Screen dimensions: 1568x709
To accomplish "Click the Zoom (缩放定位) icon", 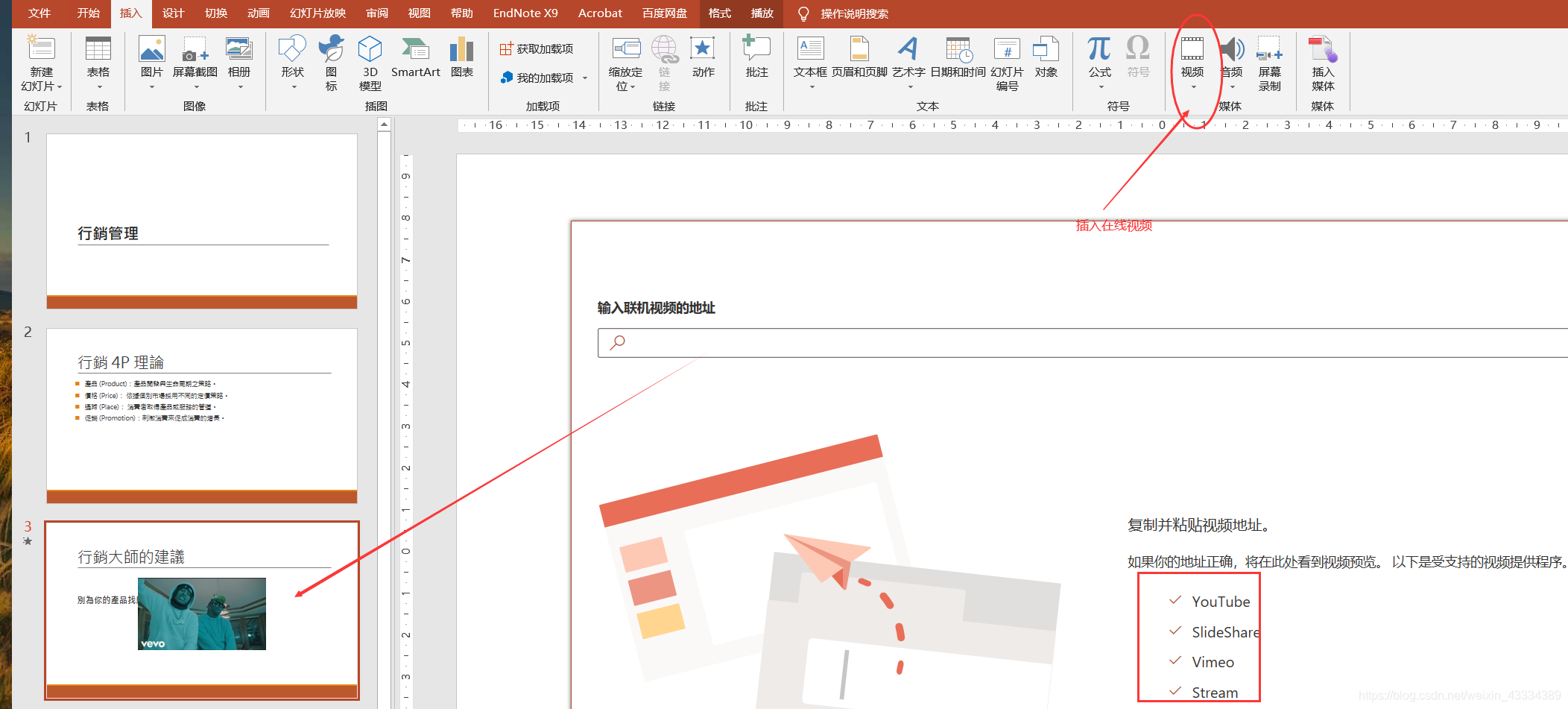I will tap(626, 48).
